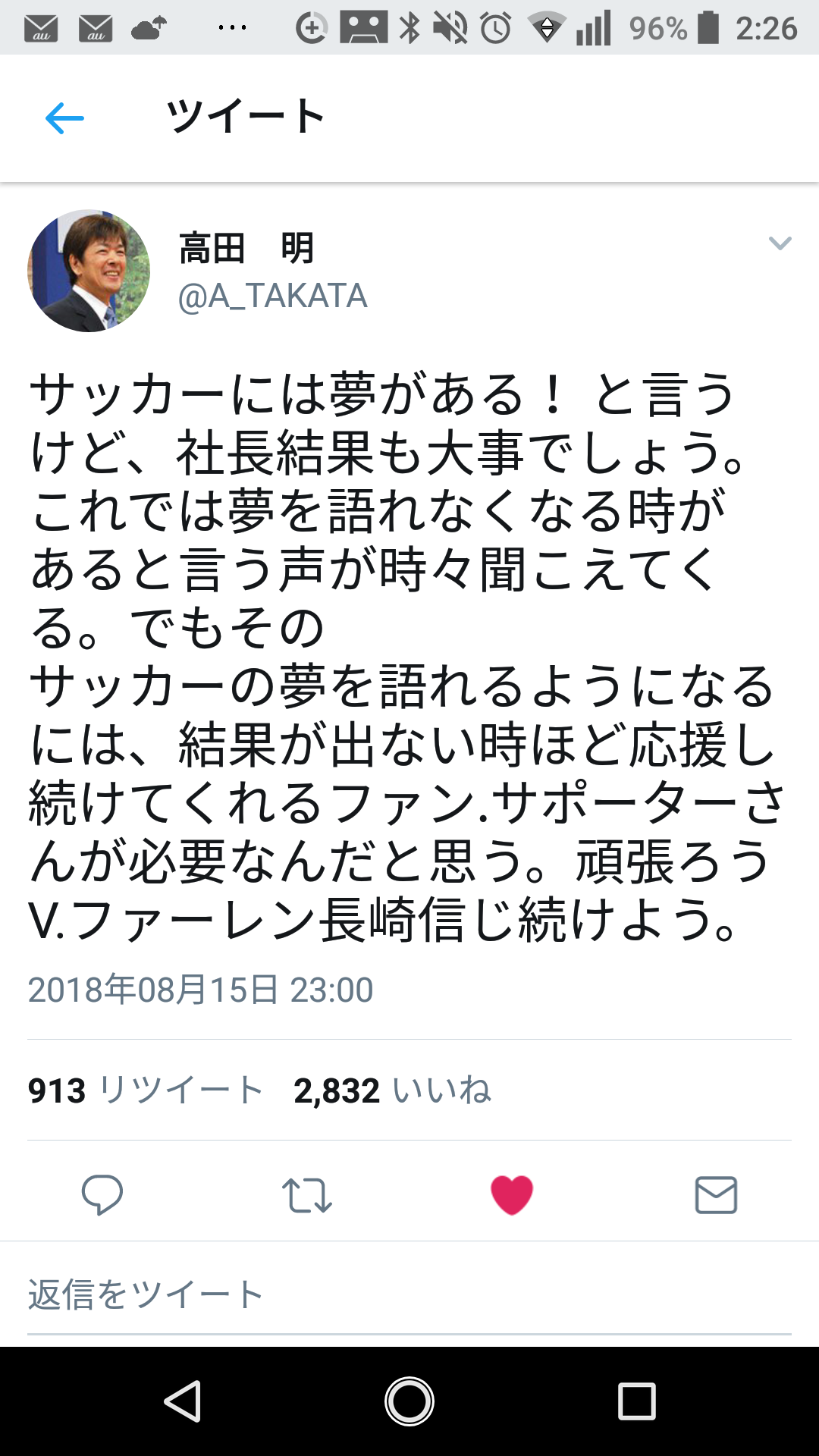819x1456 pixels.
Task: Open tweet options chevron menu
Action: pyautogui.click(x=780, y=243)
